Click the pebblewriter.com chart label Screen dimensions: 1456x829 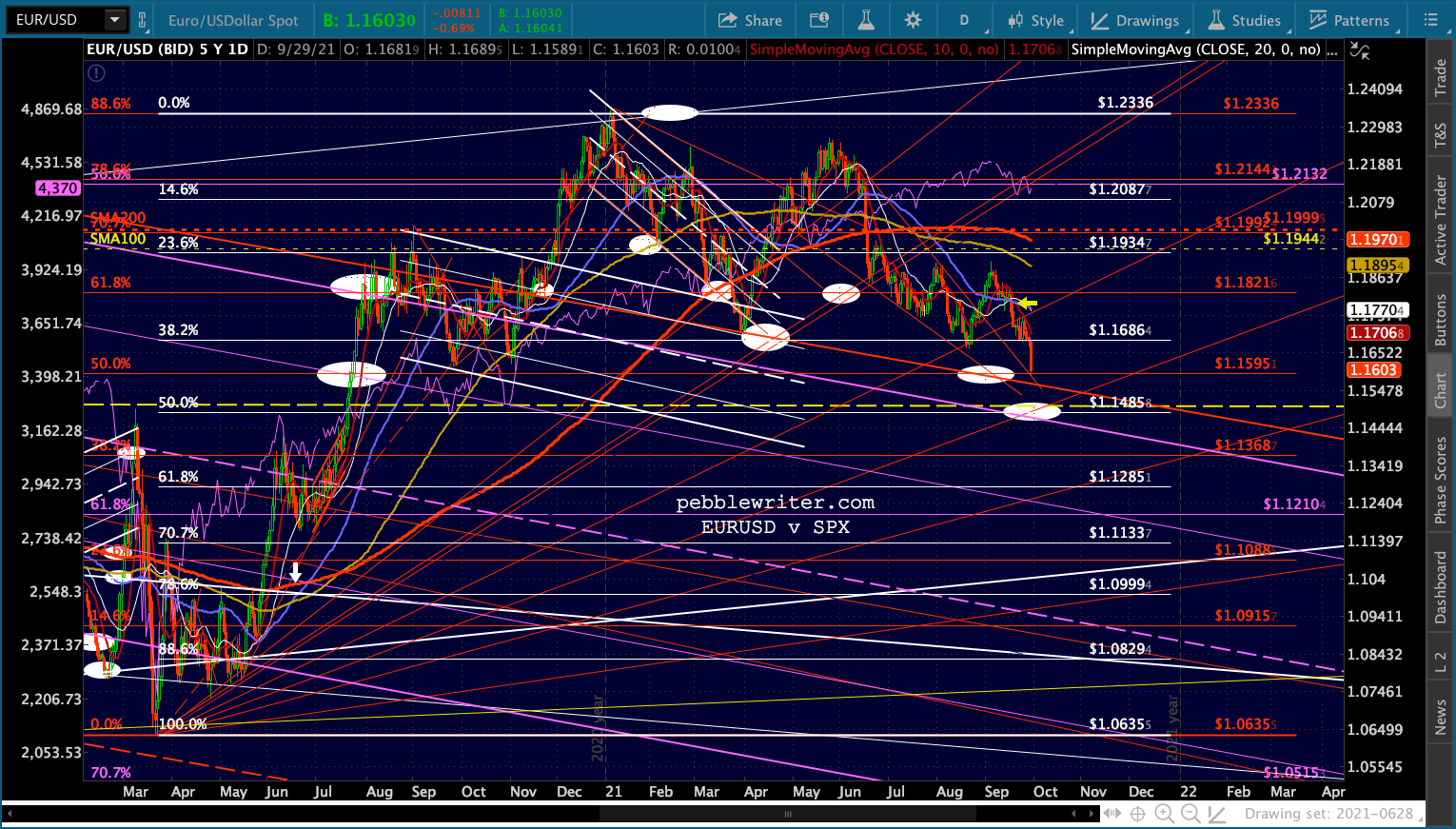[x=775, y=503]
